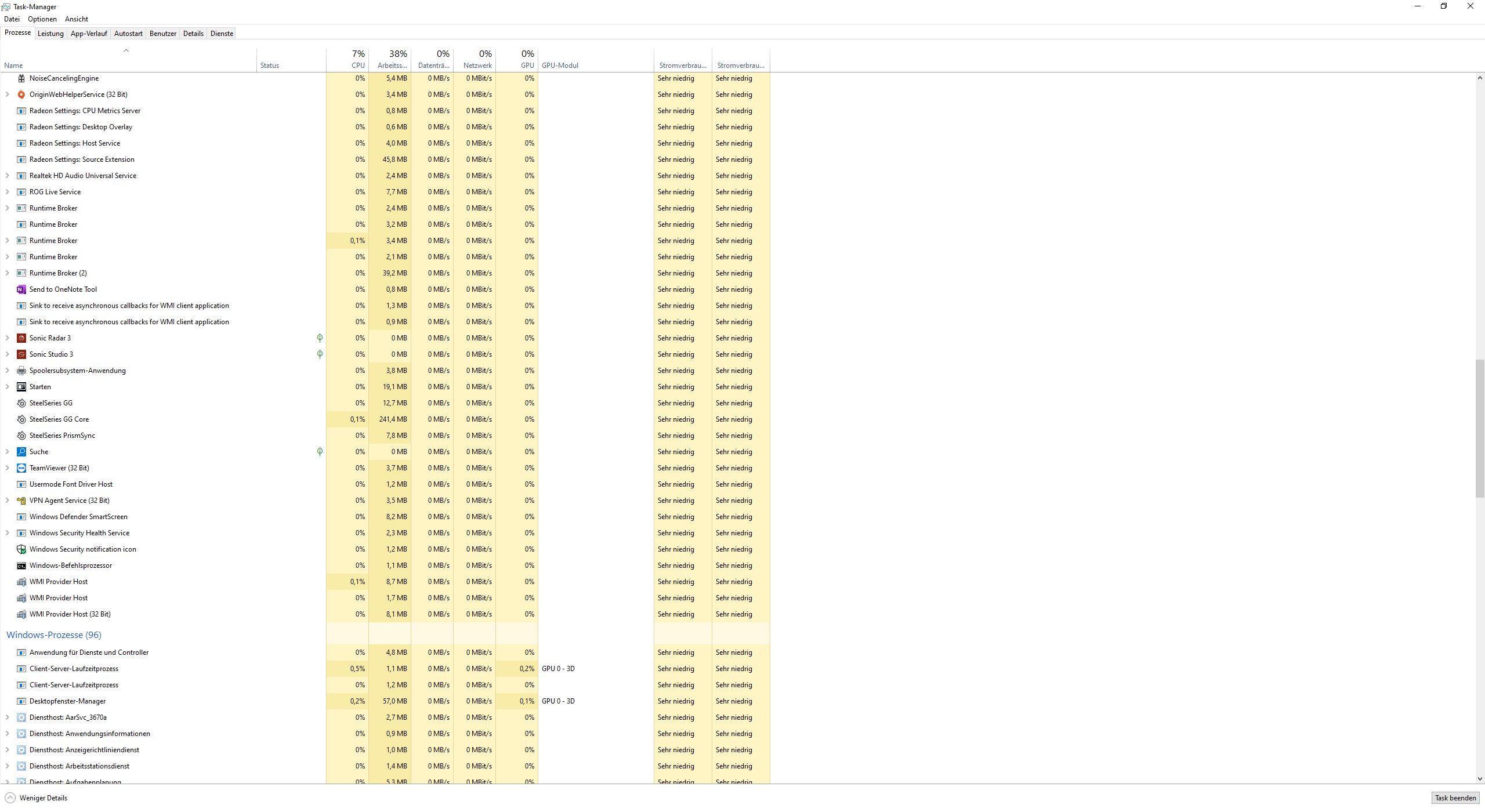Click the Spoolersubsystem printer icon
Image resolution: width=1485 pixels, height=812 pixels.
point(21,371)
